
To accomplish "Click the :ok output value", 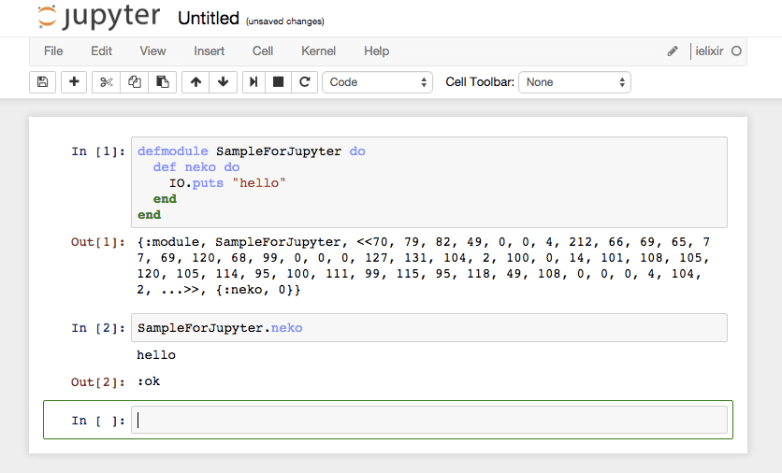I will [x=149, y=381].
